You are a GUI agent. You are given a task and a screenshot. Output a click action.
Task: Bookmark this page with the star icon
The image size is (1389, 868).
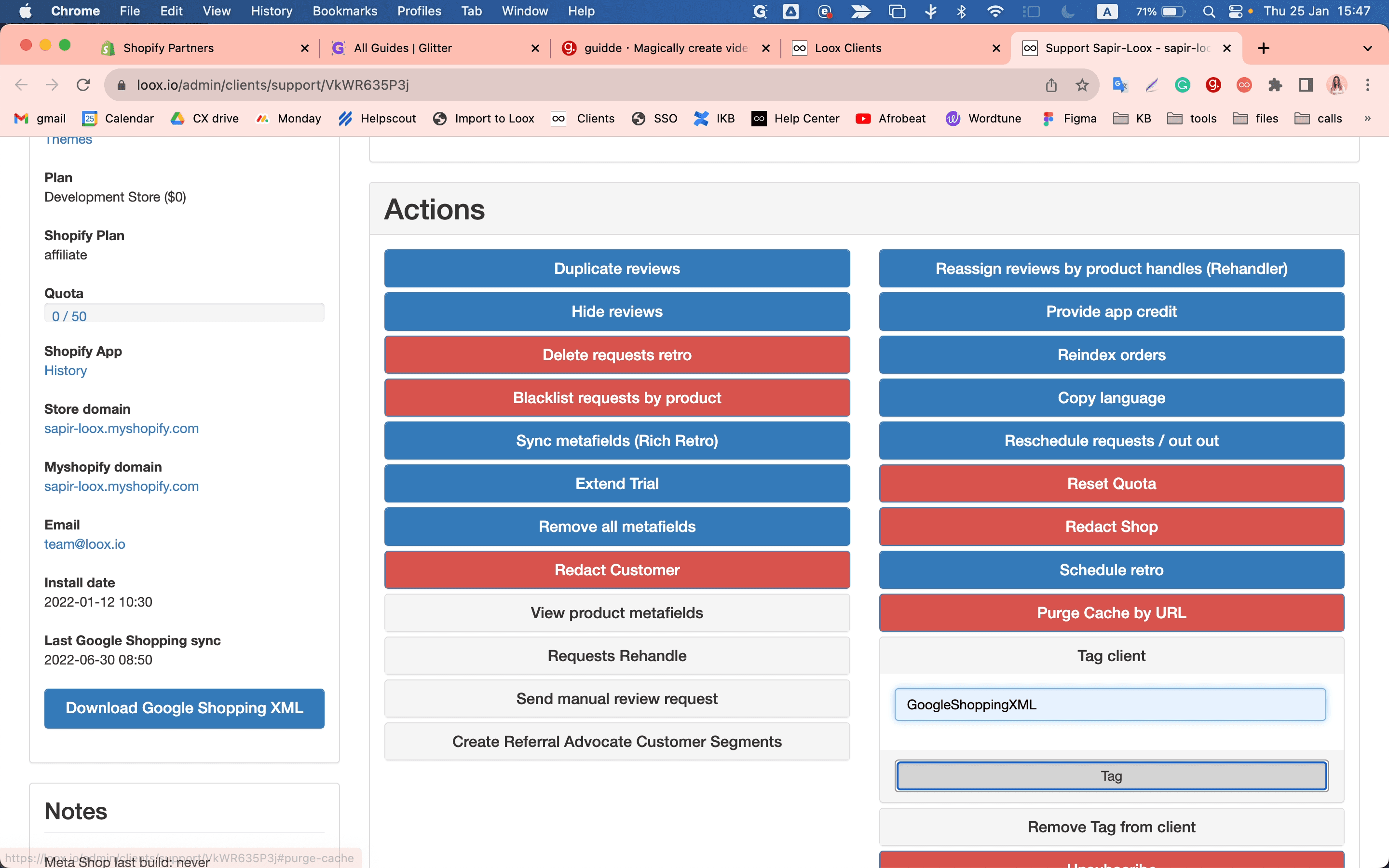pyautogui.click(x=1082, y=85)
